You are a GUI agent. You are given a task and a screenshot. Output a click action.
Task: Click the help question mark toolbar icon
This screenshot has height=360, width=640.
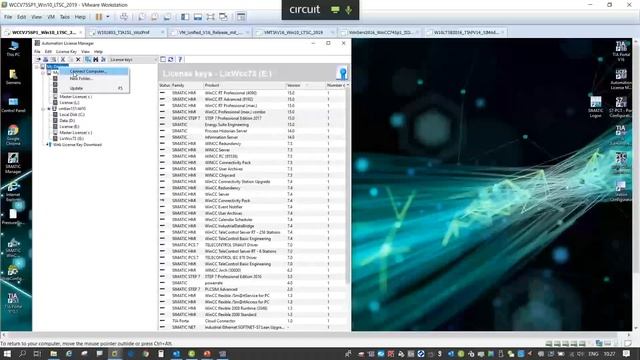[x=180, y=60]
